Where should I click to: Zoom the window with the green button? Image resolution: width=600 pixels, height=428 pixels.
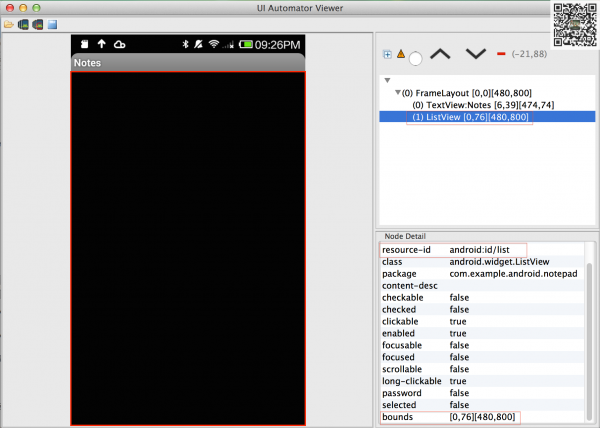coord(36,8)
